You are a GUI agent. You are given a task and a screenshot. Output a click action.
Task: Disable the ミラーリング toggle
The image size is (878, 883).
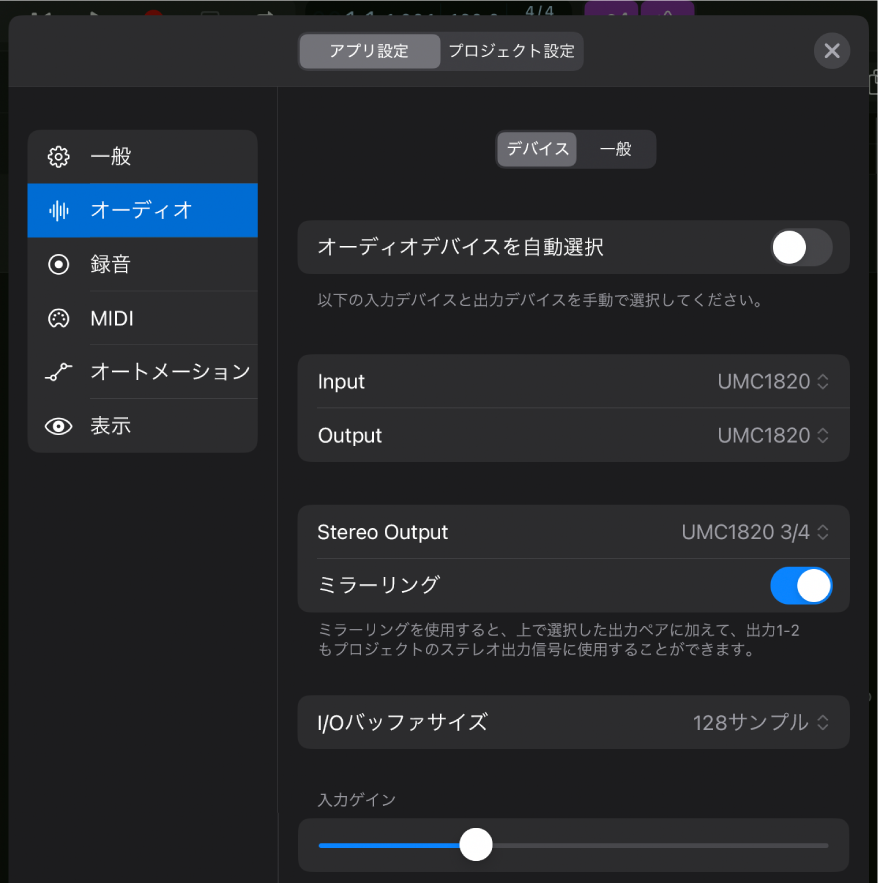coord(801,585)
